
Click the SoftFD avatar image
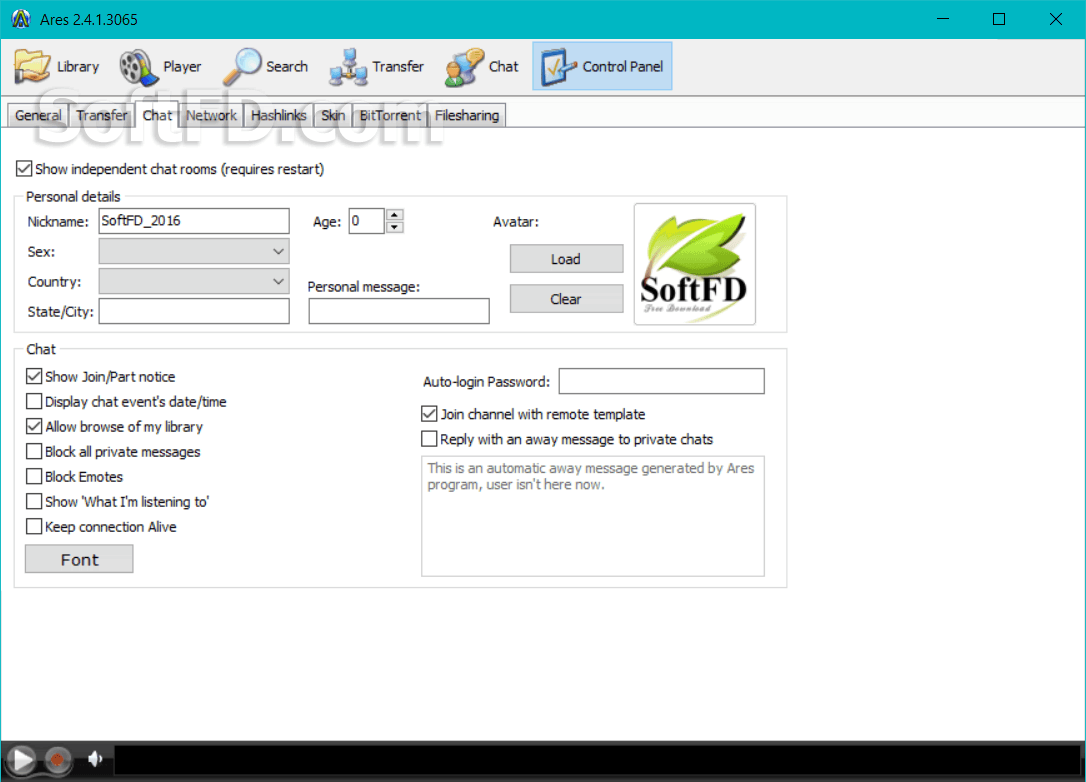coord(695,264)
